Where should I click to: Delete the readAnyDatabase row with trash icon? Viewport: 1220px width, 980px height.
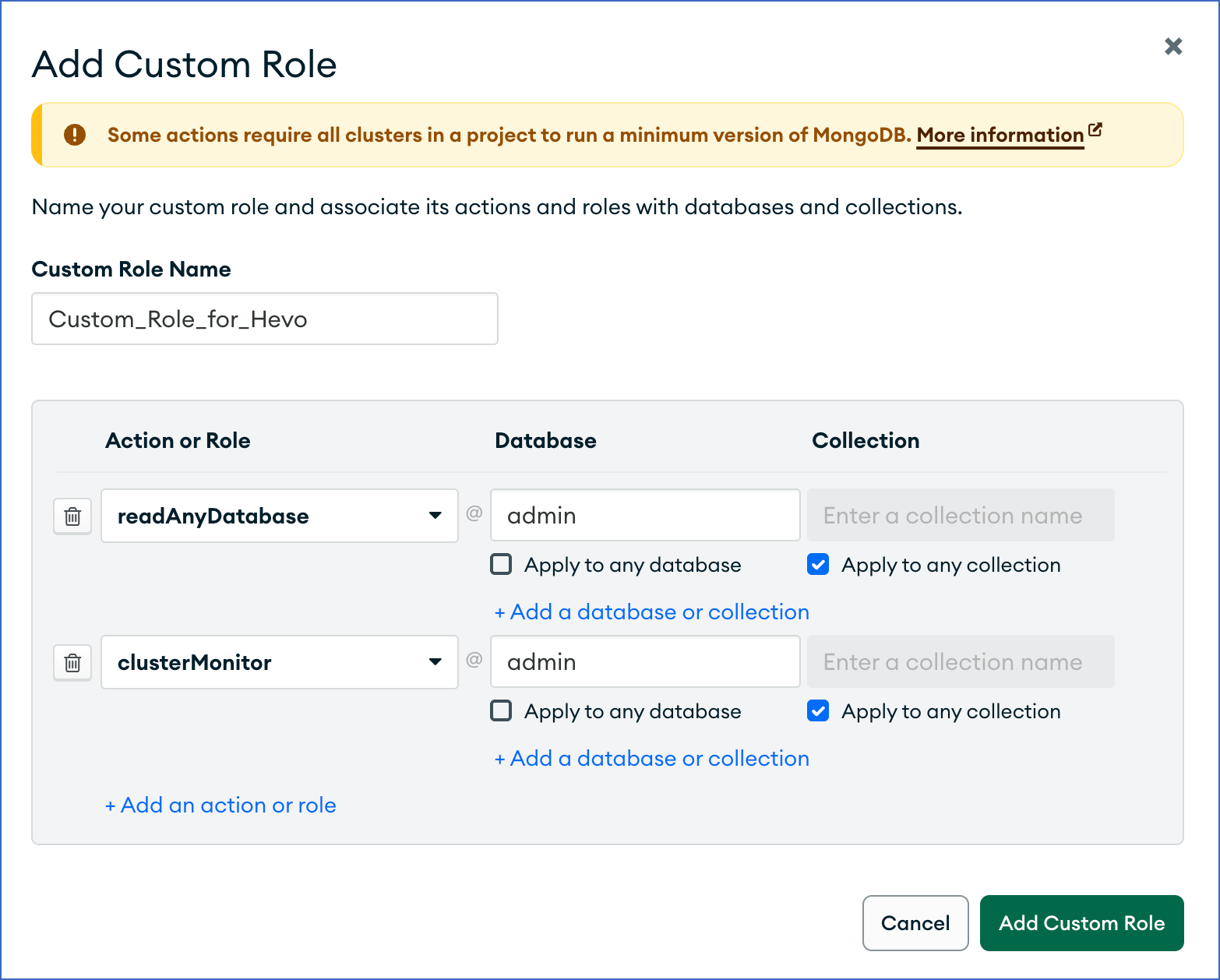[x=72, y=516]
